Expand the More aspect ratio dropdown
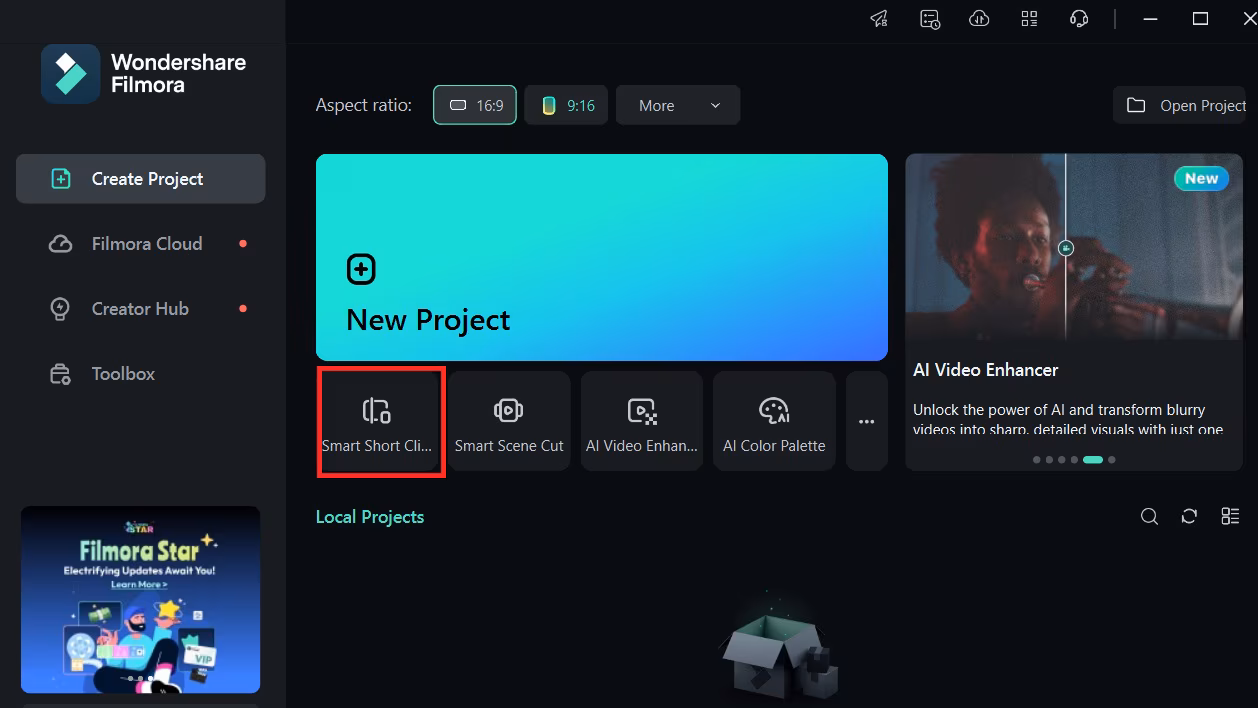The image size is (1258, 708). click(678, 105)
